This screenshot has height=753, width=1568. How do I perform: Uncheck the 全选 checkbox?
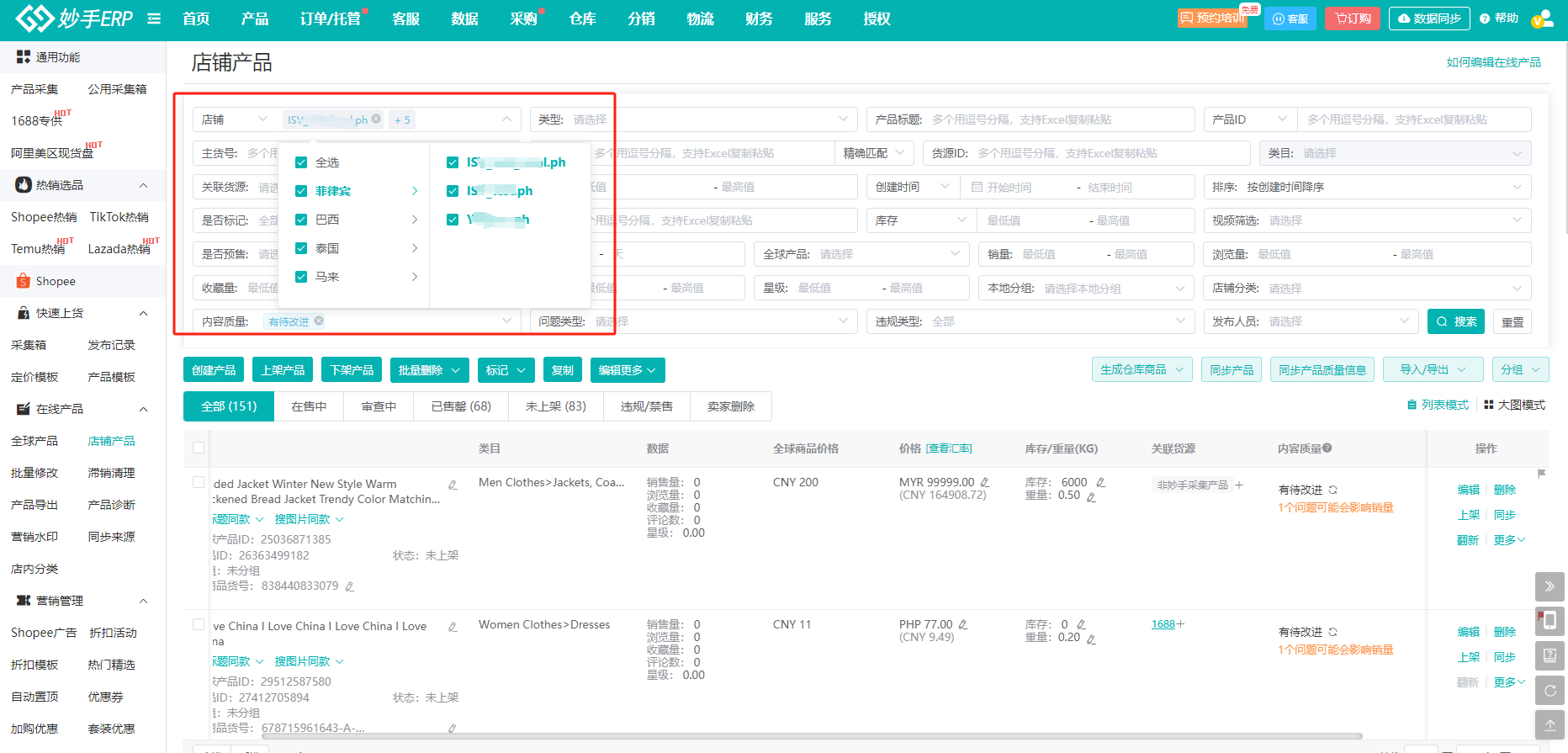(301, 162)
